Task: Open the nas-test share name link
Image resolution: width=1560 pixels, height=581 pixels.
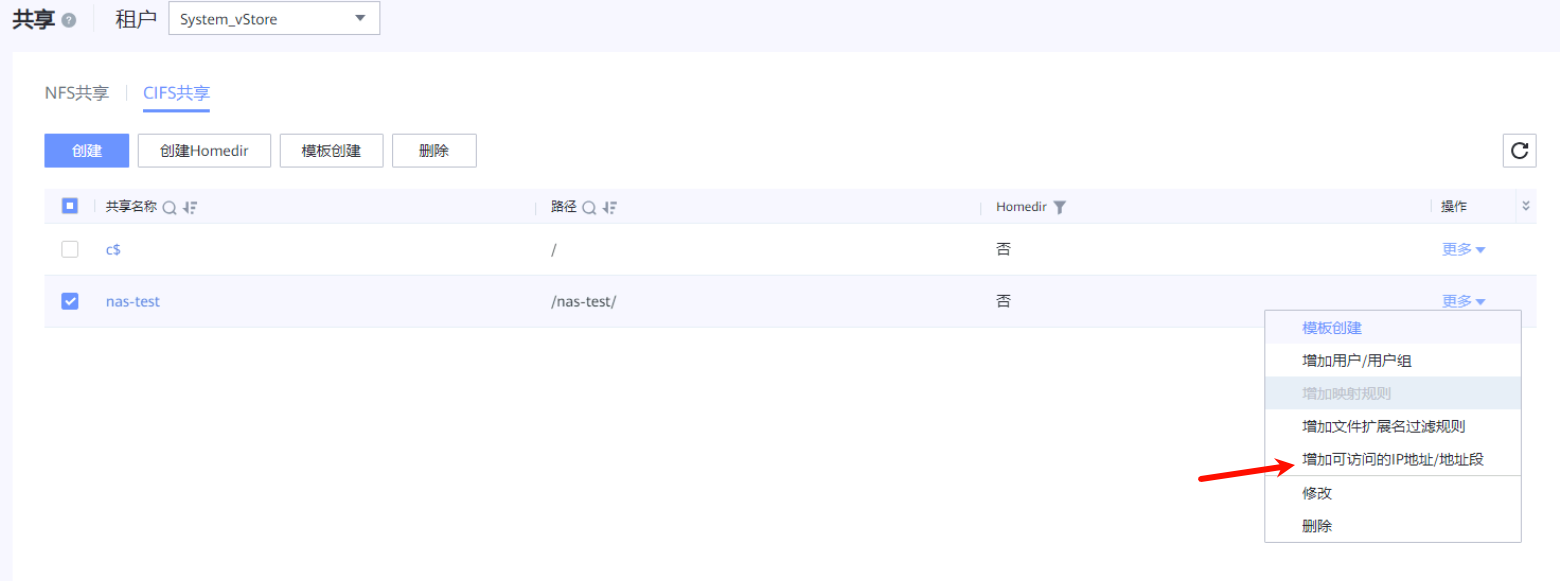Action: click(x=133, y=301)
